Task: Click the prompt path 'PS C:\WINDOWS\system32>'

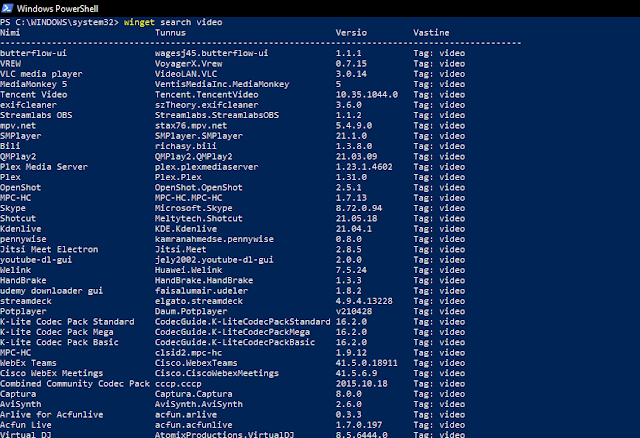Action: tap(60, 22)
